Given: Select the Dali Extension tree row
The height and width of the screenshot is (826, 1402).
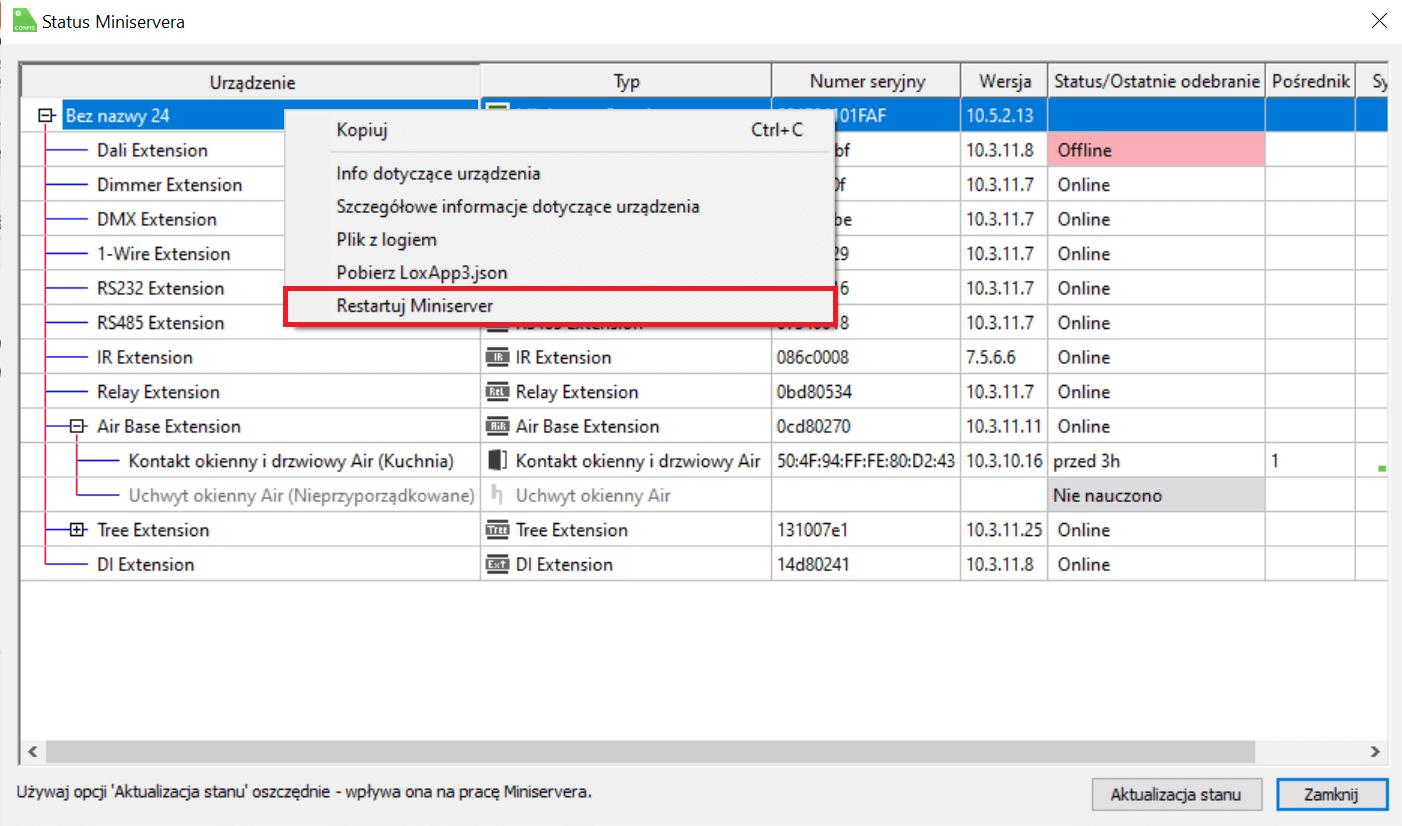Looking at the screenshot, I should [152, 151].
